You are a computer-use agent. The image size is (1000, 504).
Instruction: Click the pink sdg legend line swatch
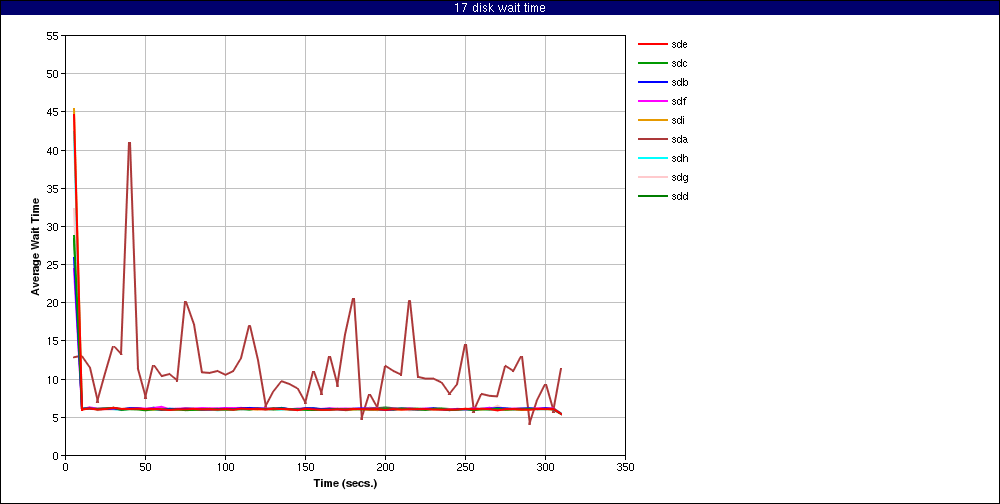[x=653, y=177]
